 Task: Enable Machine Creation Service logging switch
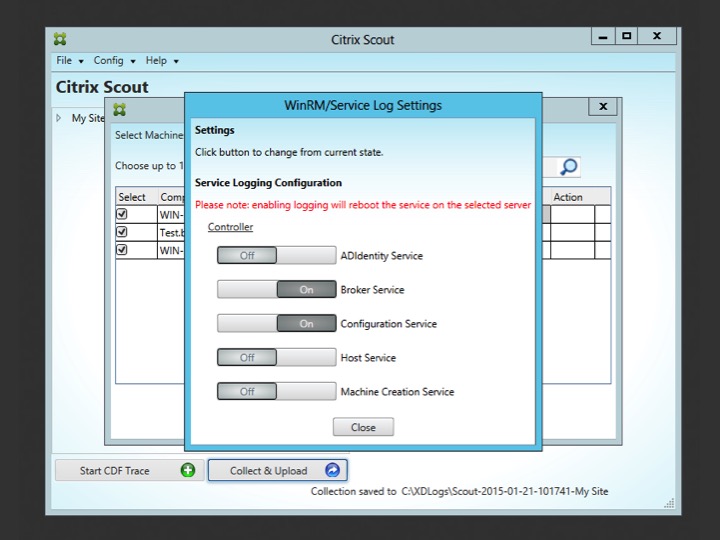point(276,391)
